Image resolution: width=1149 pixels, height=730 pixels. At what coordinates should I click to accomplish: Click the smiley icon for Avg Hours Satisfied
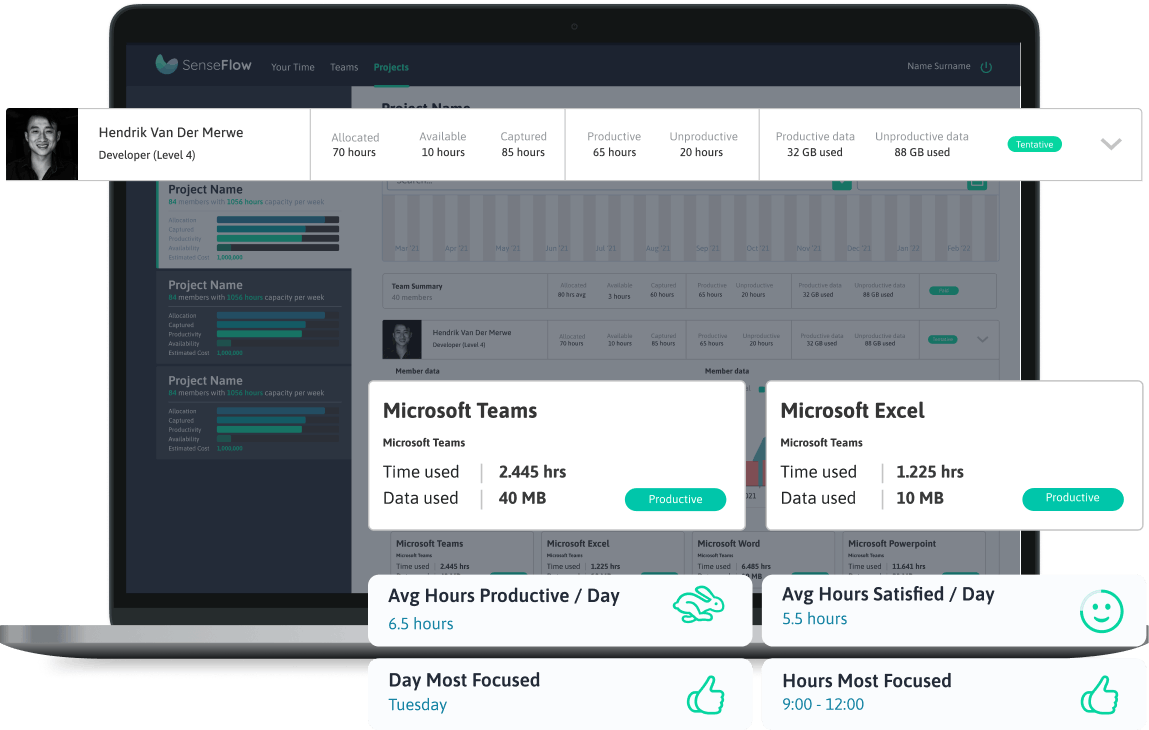point(1101,611)
